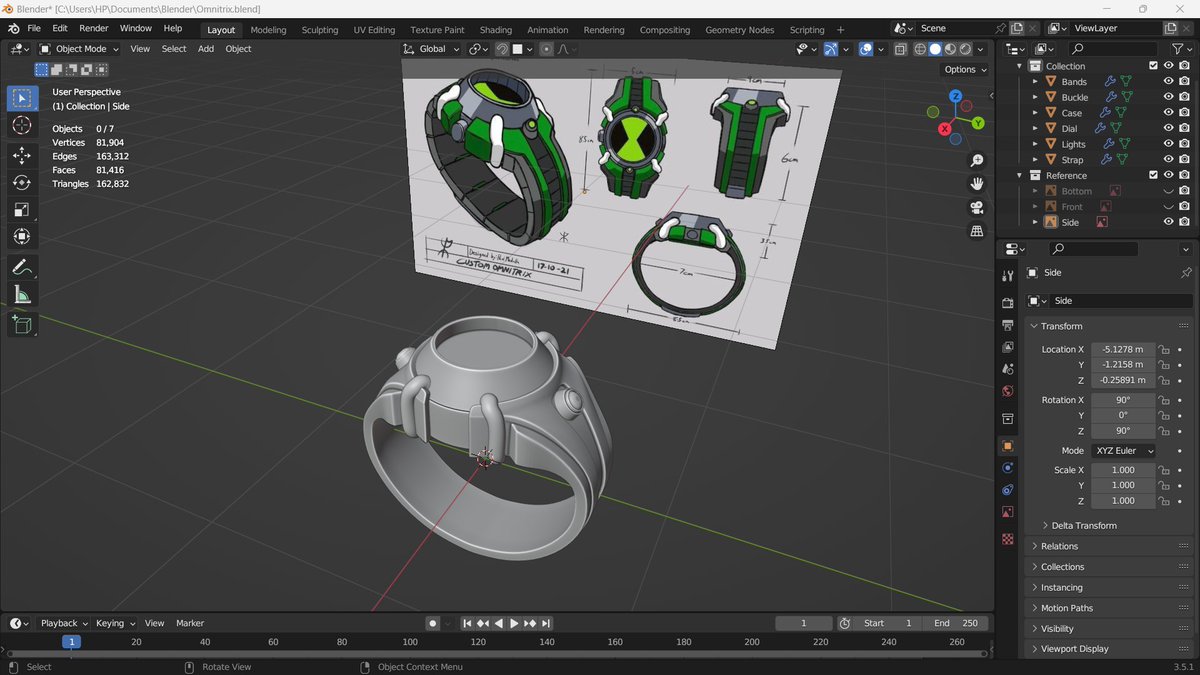Screen dimensions: 1200x675
Task: Switch to wireframe viewport shading
Action: (920, 49)
